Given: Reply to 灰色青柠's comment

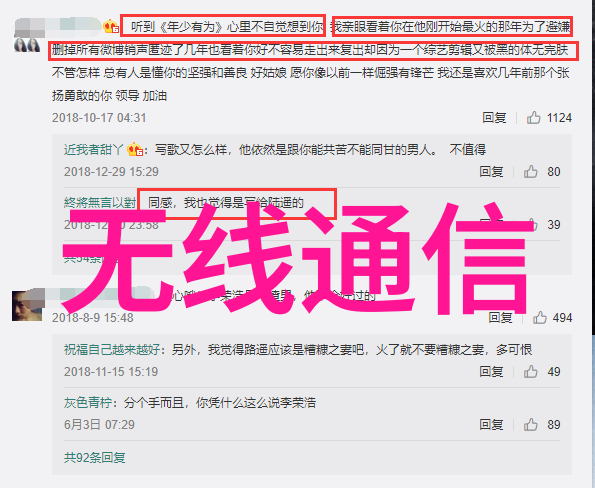Looking at the screenshot, I should pos(491,424).
